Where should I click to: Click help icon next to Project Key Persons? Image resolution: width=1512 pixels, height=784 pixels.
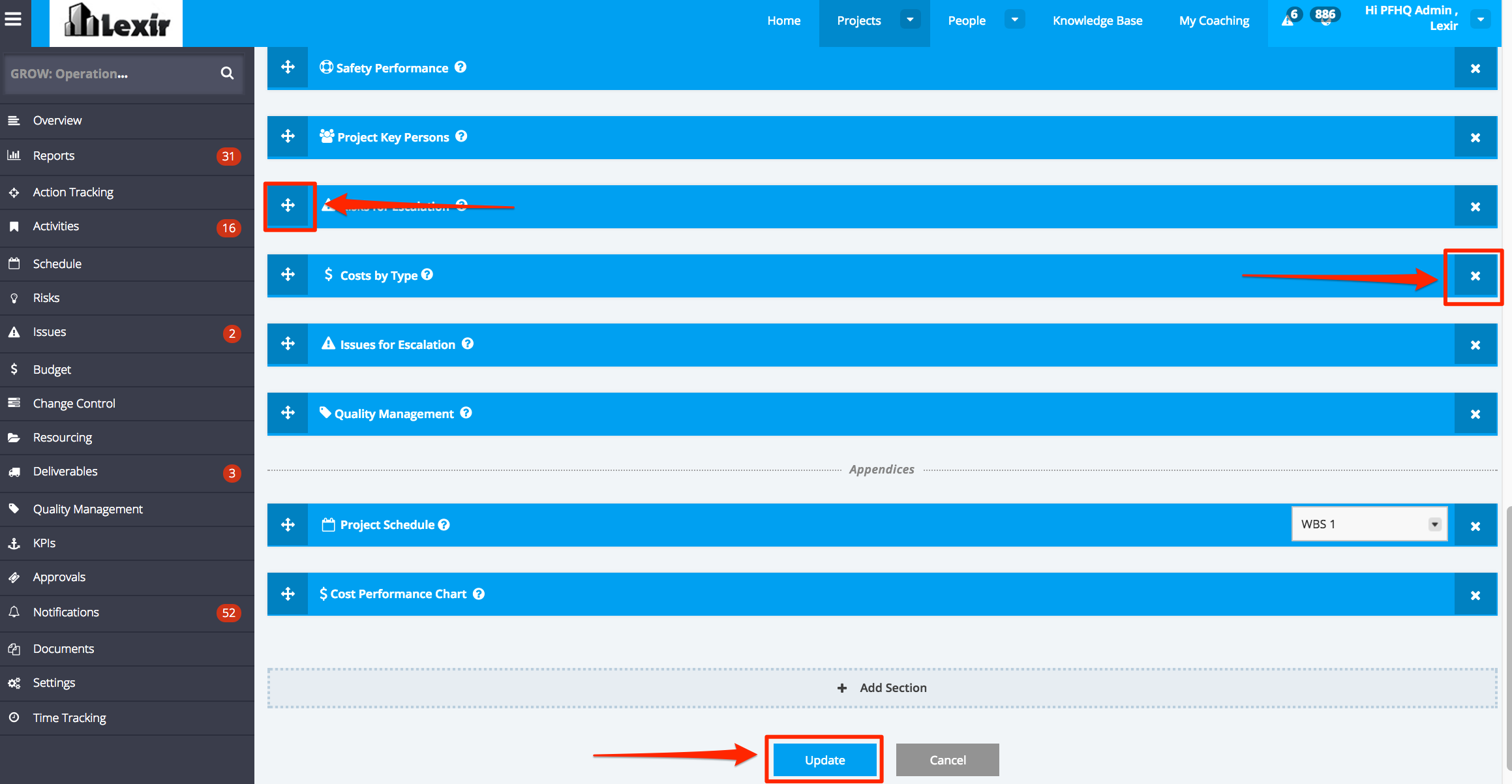[461, 136]
